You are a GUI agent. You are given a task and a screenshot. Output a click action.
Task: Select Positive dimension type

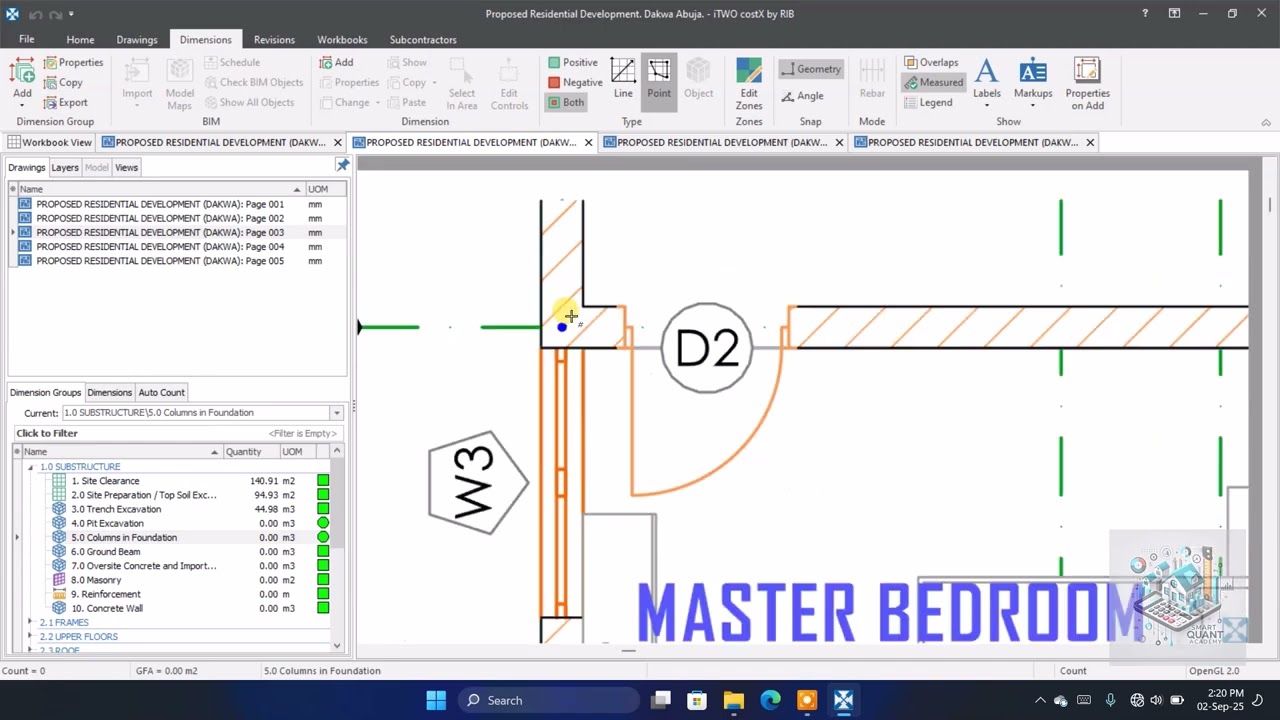[x=573, y=62]
